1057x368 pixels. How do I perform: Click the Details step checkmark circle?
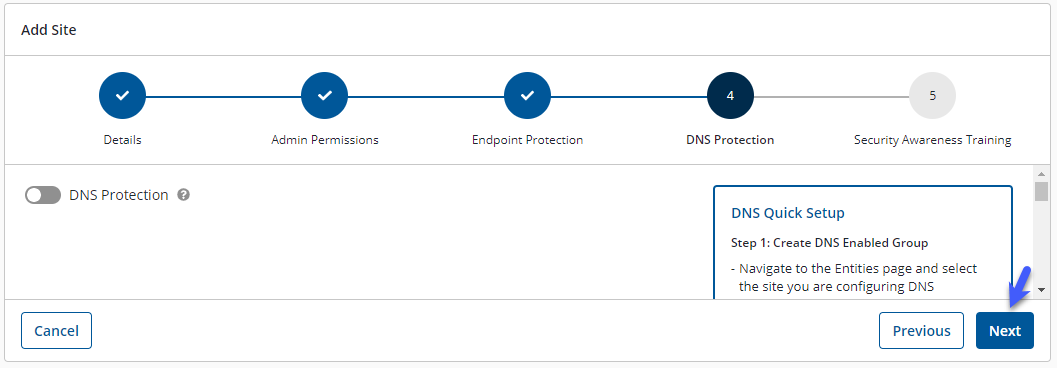click(123, 96)
